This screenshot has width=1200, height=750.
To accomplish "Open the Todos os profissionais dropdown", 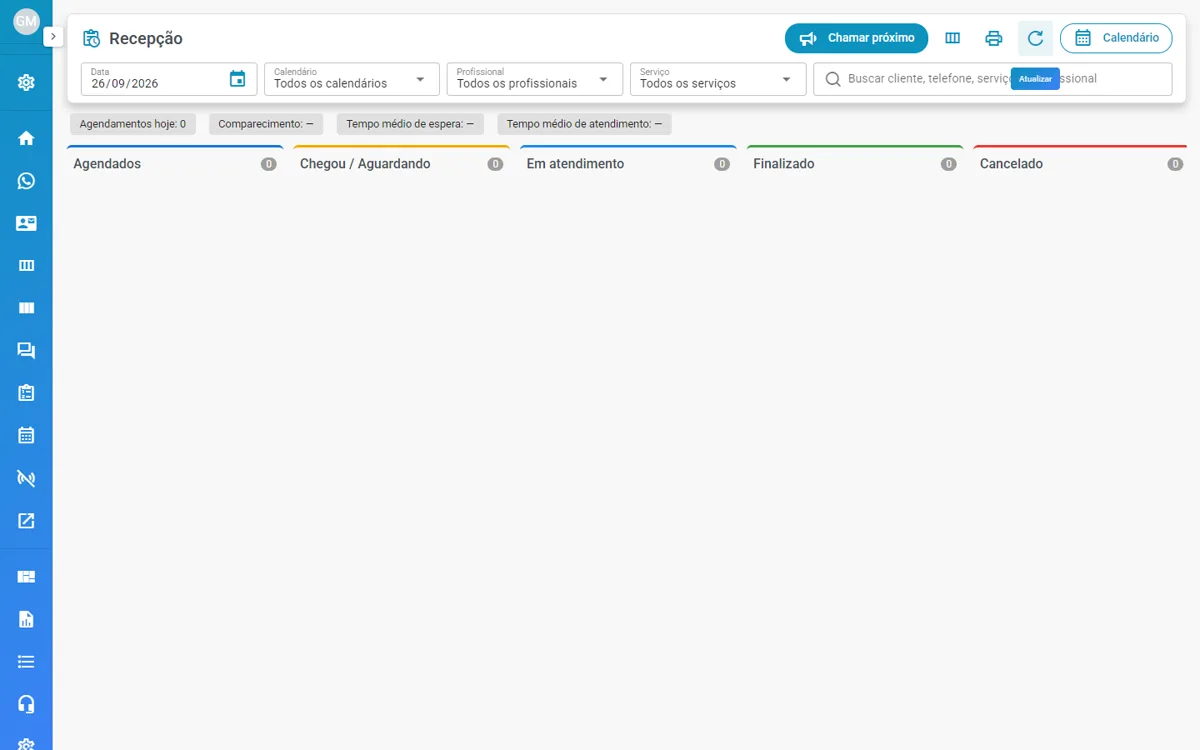I will coord(535,79).
